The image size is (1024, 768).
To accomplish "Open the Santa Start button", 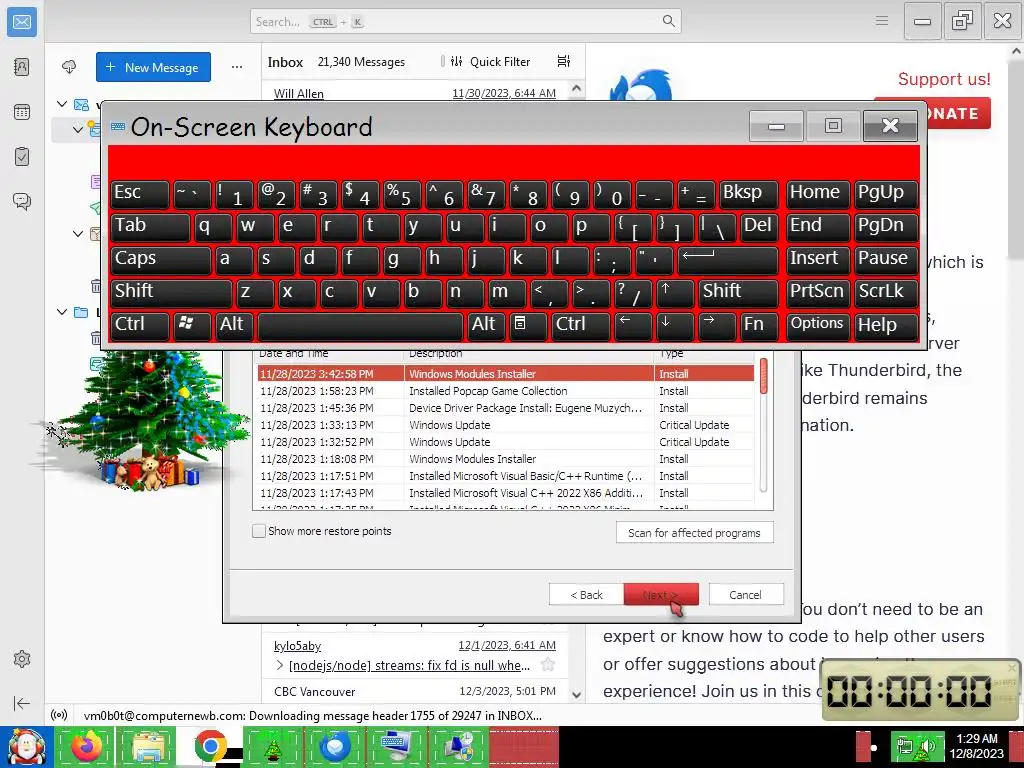I will [x=26, y=747].
